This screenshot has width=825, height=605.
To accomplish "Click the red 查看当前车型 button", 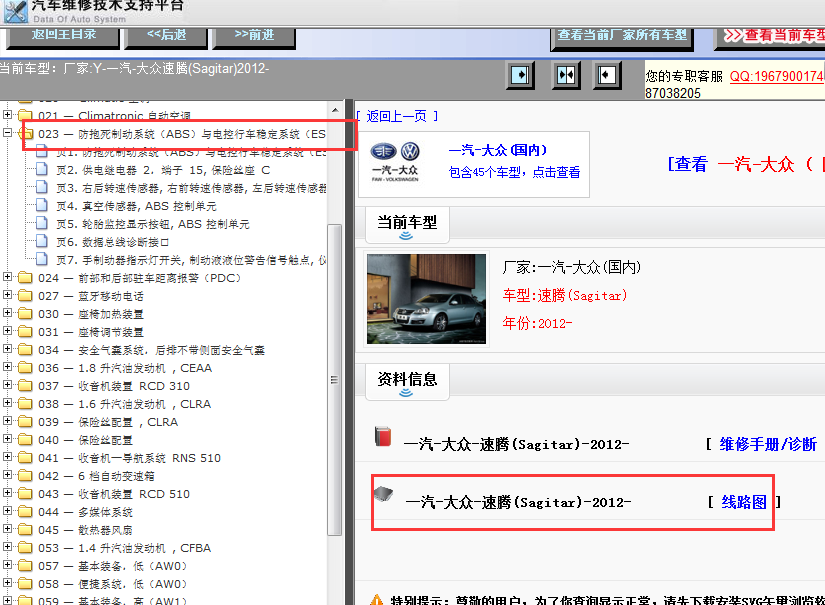I will point(770,37).
